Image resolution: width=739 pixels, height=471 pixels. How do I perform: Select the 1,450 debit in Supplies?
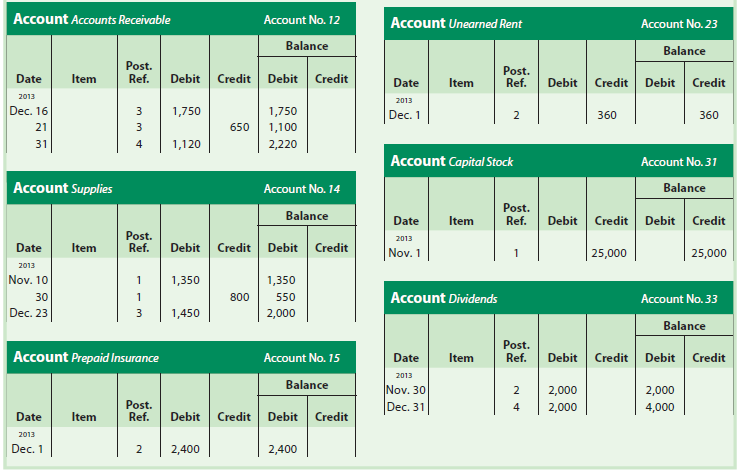pyautogui.click(x=185, y=313)
